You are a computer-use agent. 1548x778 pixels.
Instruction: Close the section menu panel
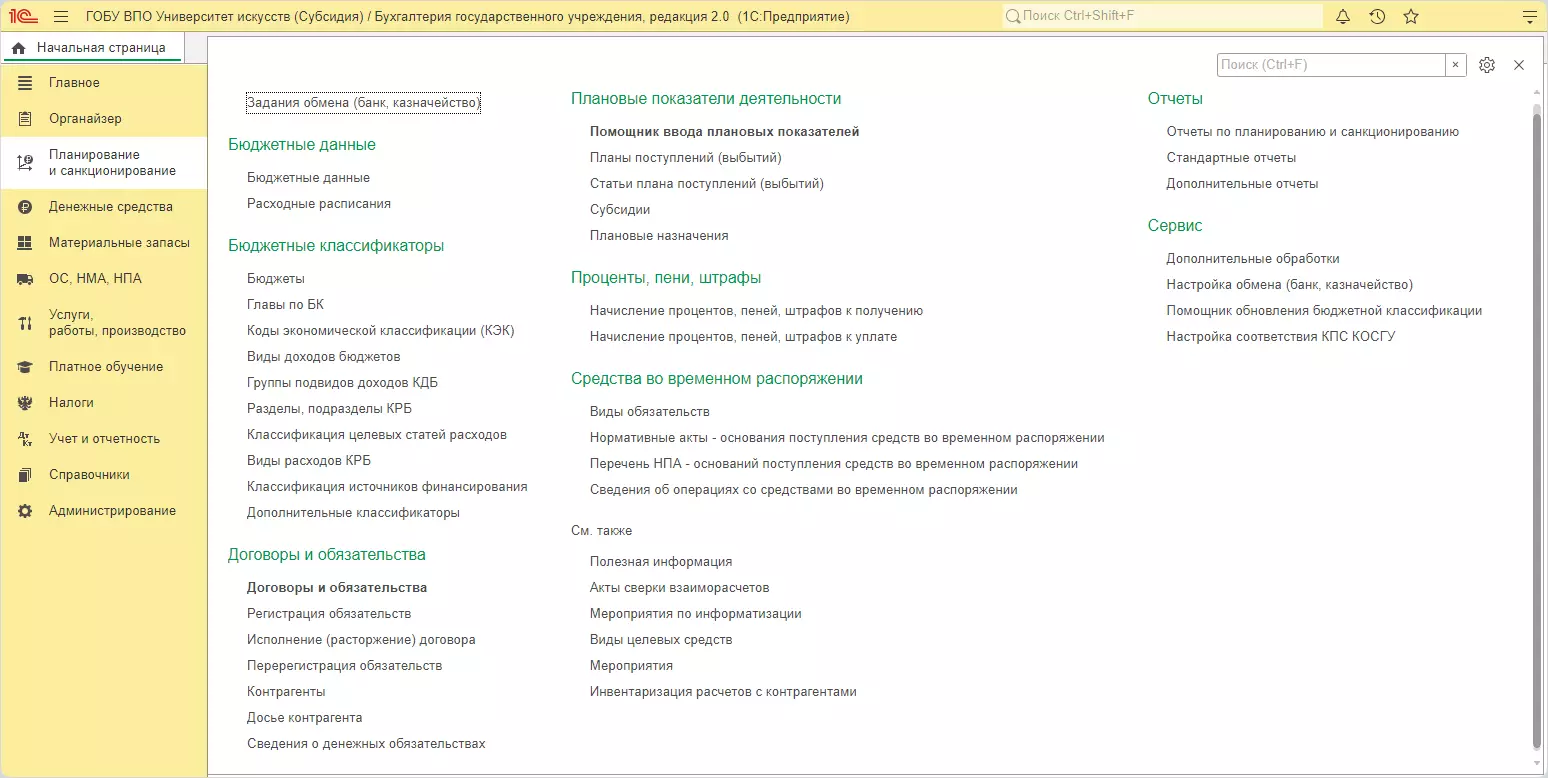pos(1519,65)
